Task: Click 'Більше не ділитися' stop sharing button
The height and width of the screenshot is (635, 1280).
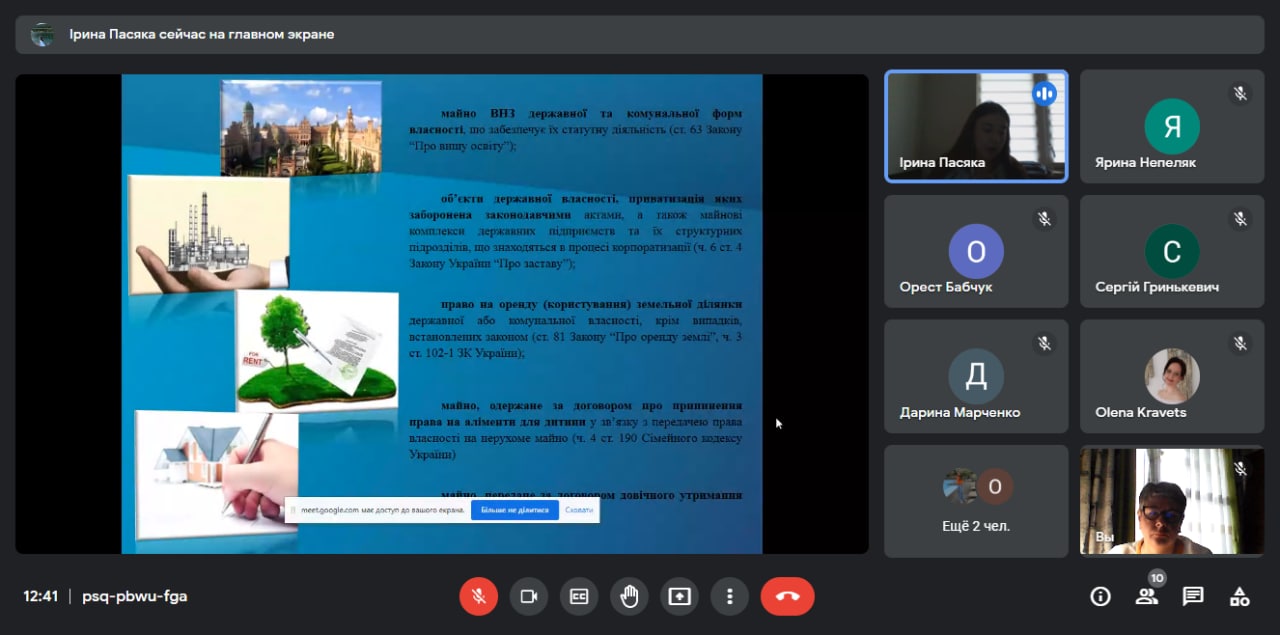Action: [514, 510]
